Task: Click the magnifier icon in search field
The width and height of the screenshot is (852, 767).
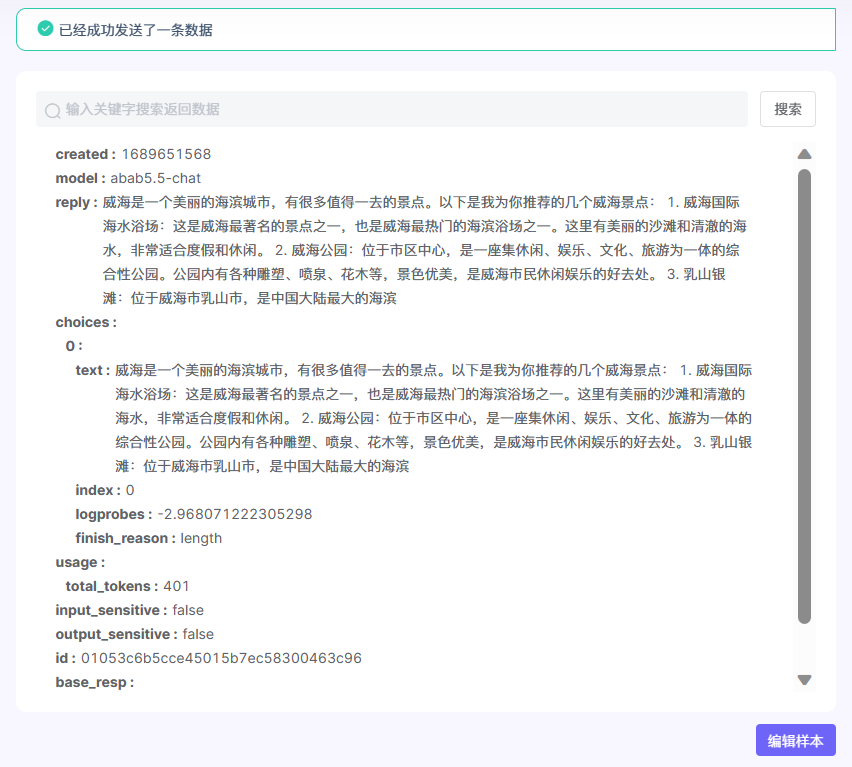Action: (x=53, y=110)
